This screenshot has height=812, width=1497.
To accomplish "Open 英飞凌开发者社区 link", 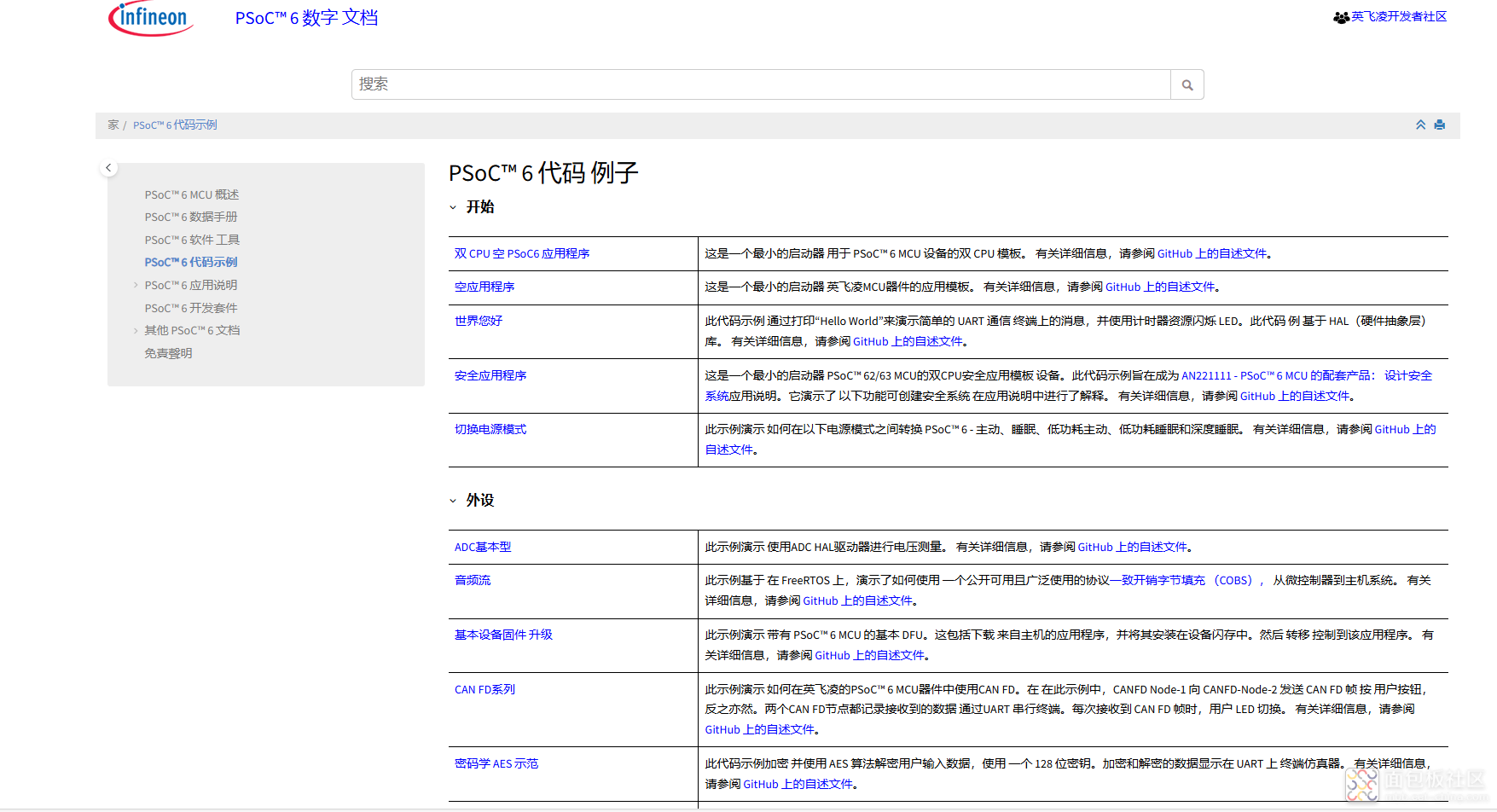I will coord(1399,17).
